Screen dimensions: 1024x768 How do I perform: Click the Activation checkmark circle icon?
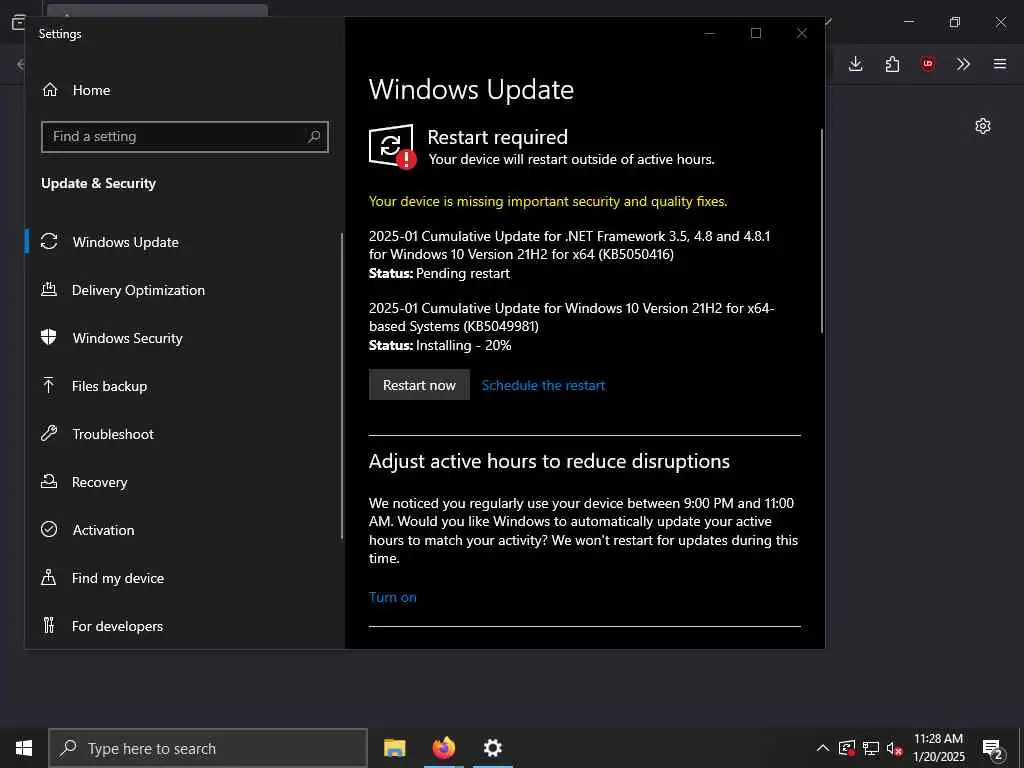click(49, 529)
